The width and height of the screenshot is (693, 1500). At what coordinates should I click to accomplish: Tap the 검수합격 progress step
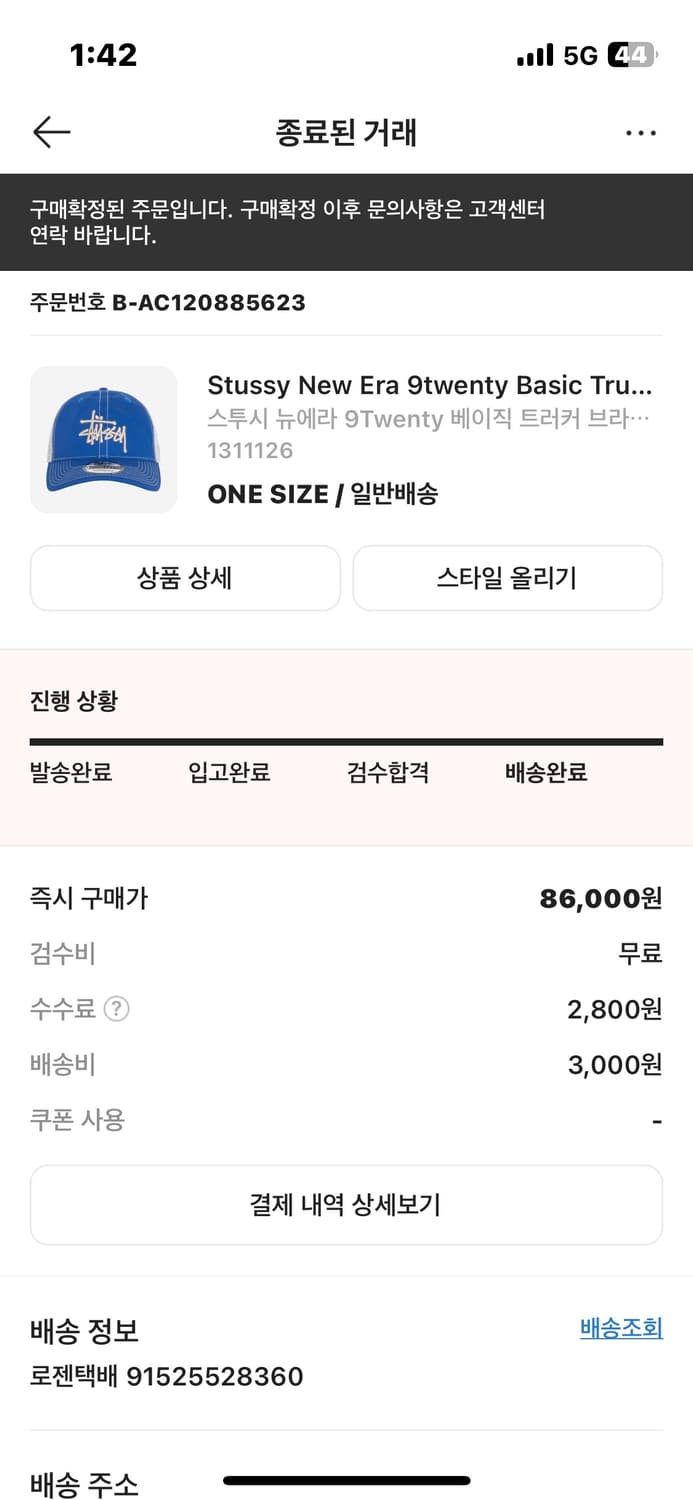point(388,772)
